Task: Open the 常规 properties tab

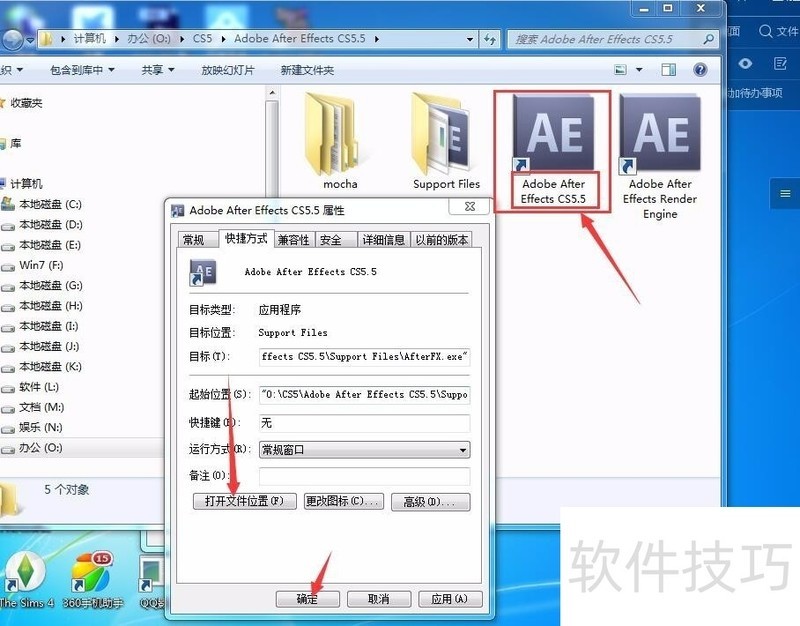Action: 193,240
